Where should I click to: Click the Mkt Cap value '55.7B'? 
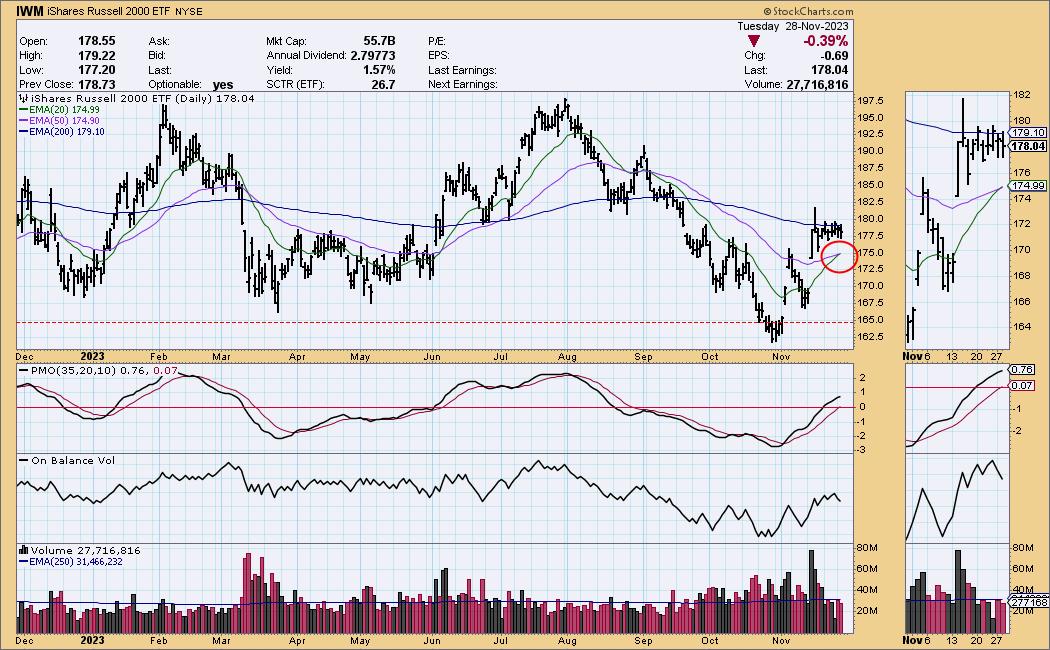379,41
